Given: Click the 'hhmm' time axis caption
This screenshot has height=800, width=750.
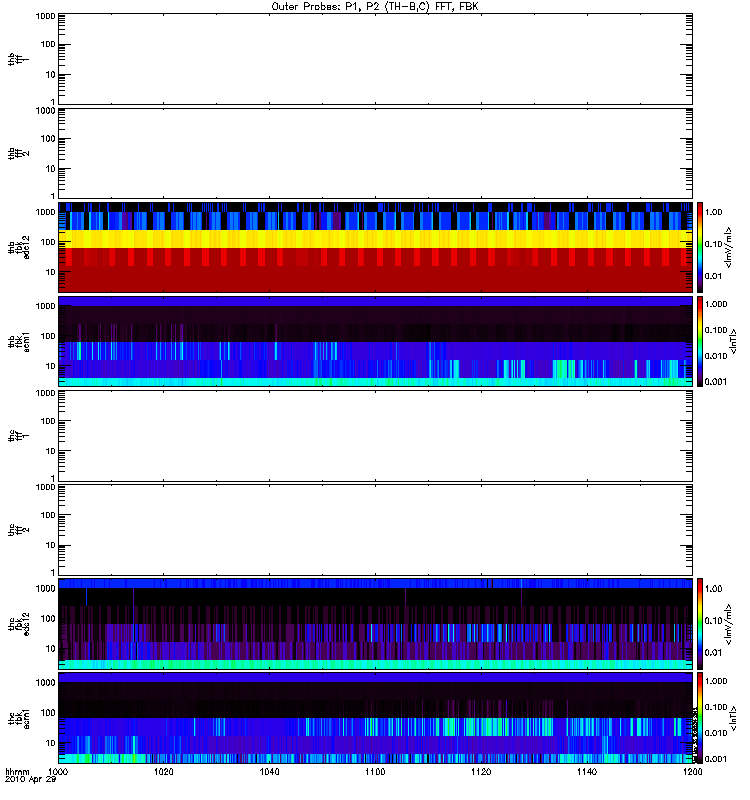Looking at the screenshot, I should (x=17, y=772).
